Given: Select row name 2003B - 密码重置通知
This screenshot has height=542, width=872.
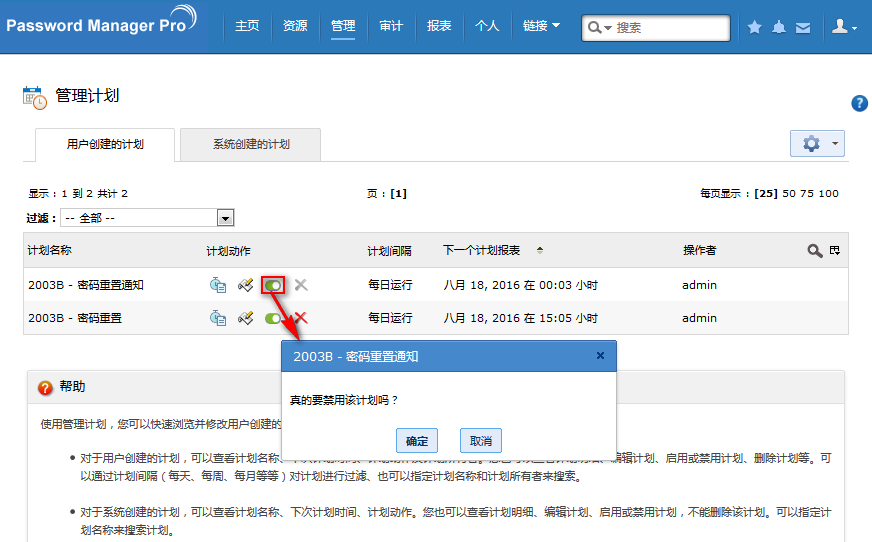Looking at the screenshot, I should 86,285.
